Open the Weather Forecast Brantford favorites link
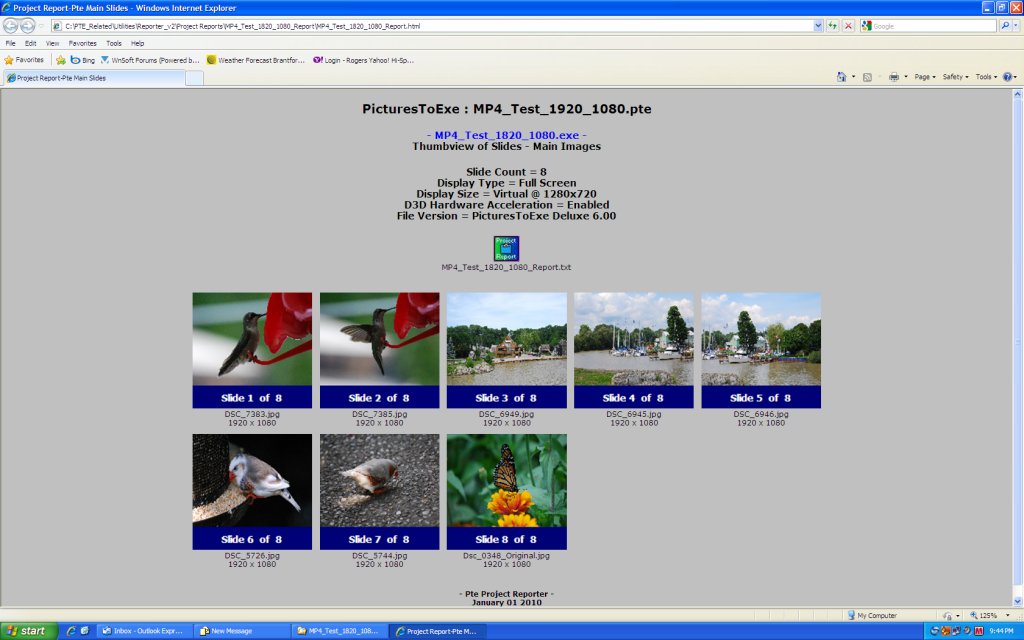The width and height of the screenshot is (1024, 640). pyautogui.click(x=255, y=60)
